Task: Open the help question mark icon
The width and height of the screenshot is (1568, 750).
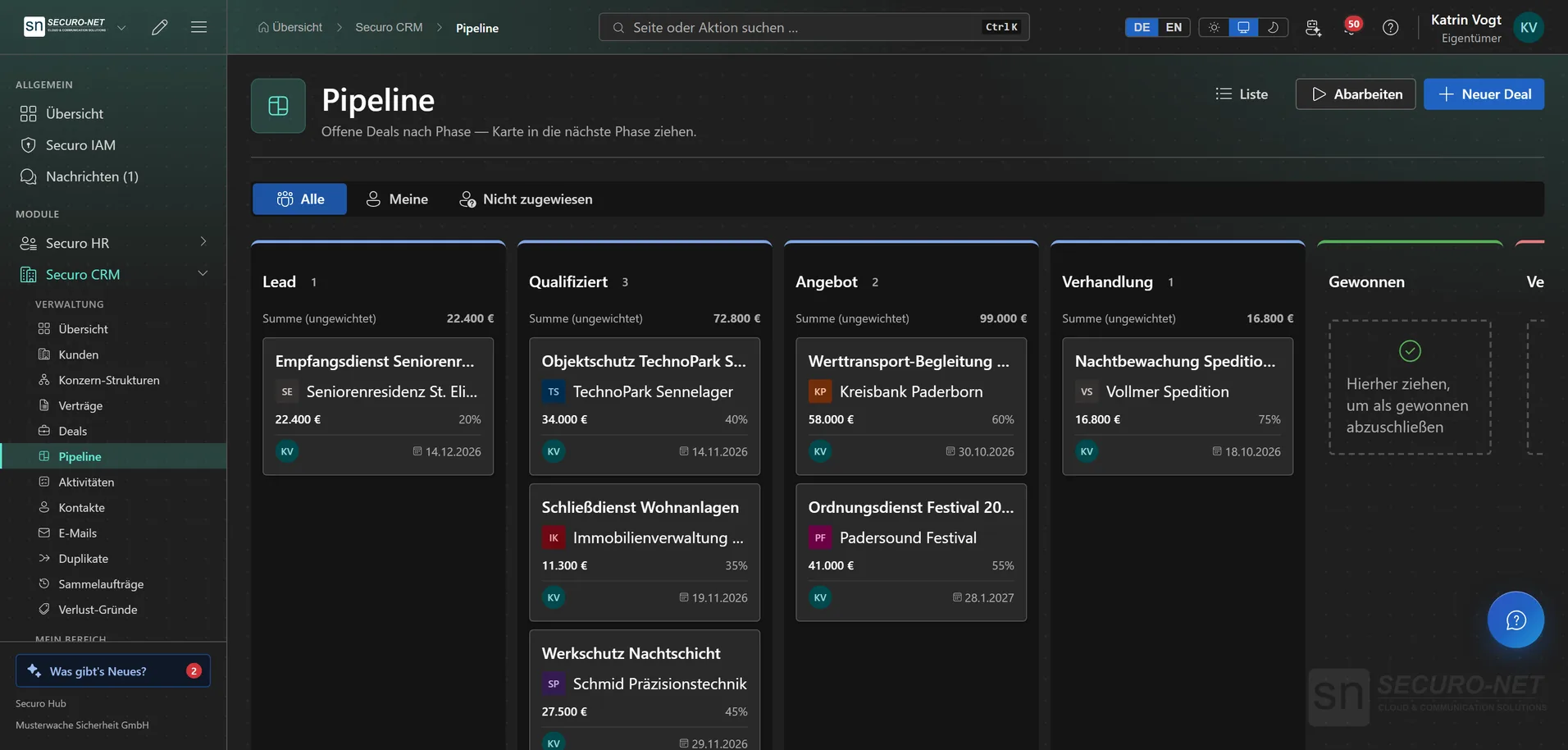Action: point(1390,27)
